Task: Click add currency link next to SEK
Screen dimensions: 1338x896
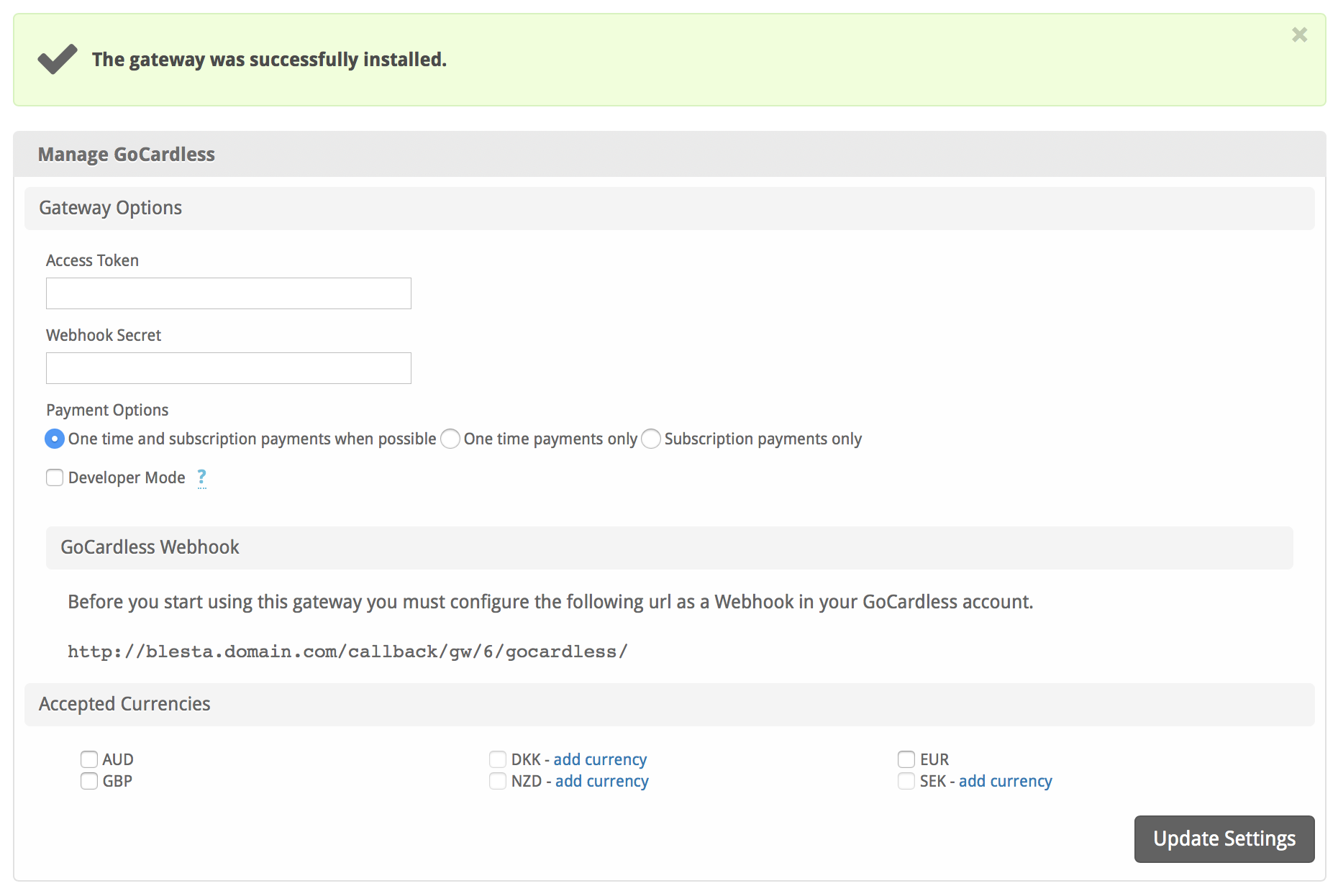Action: 1005,781
